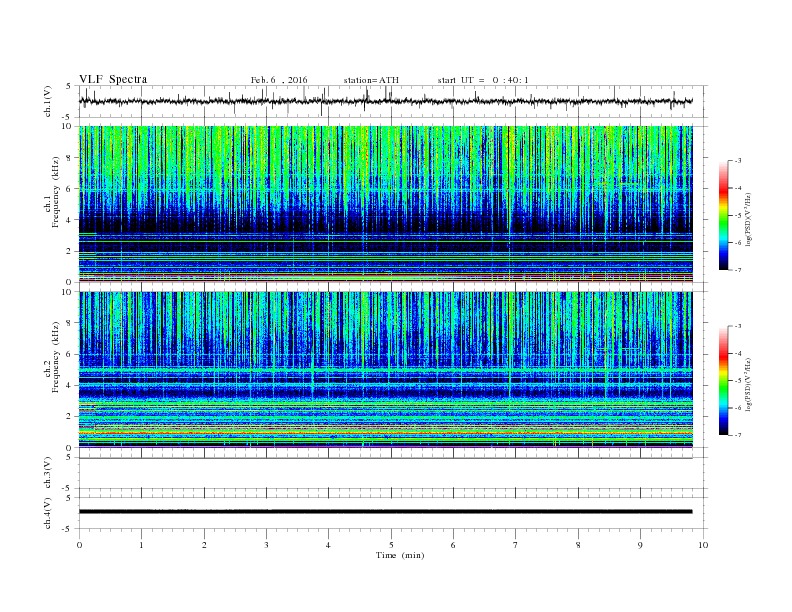Click the ch.1 "Frequency (kHz)" axis label
792x612 pixels.
coord(56,192)
